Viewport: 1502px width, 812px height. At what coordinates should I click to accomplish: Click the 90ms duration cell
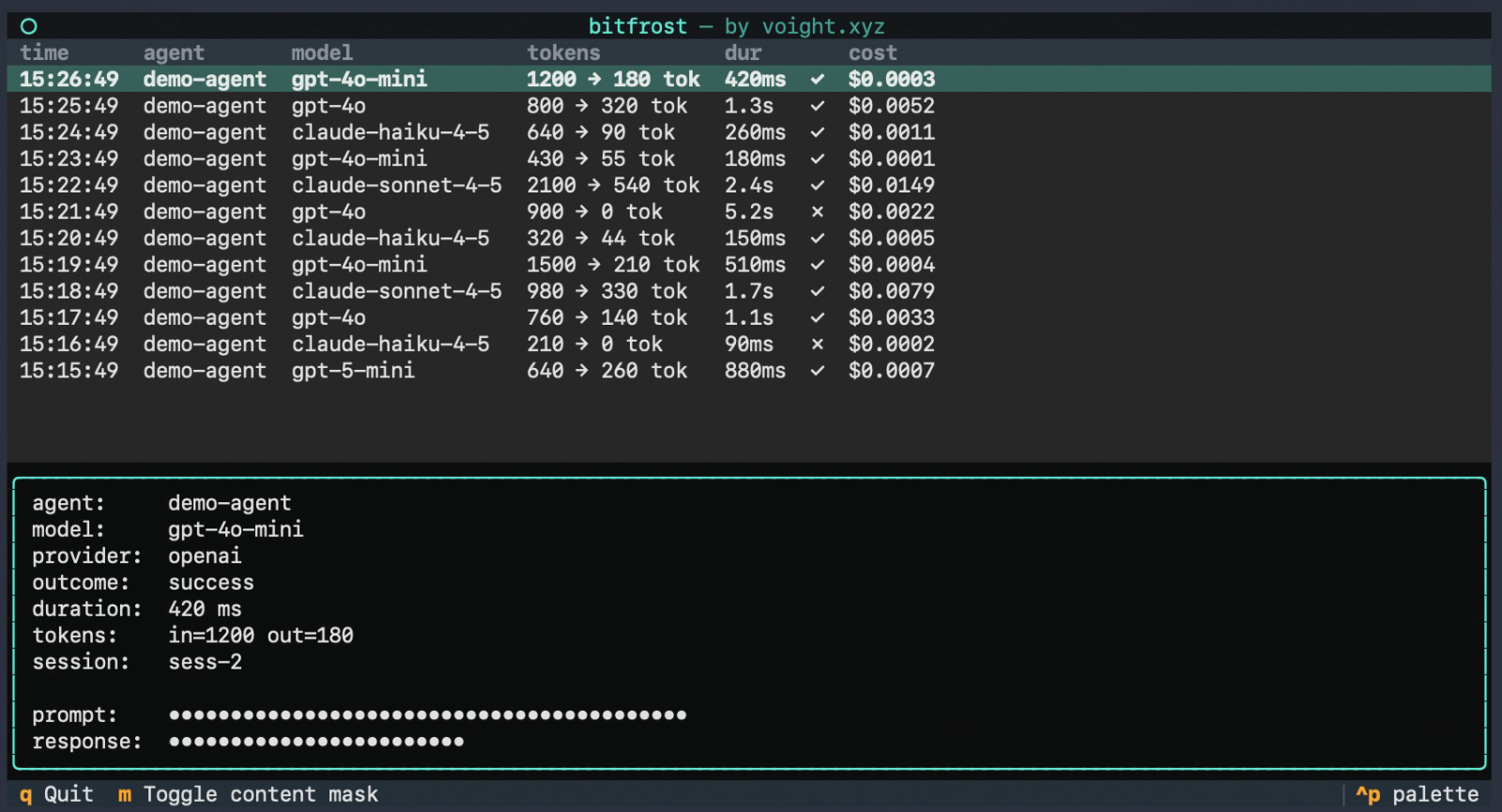(749, 345)
